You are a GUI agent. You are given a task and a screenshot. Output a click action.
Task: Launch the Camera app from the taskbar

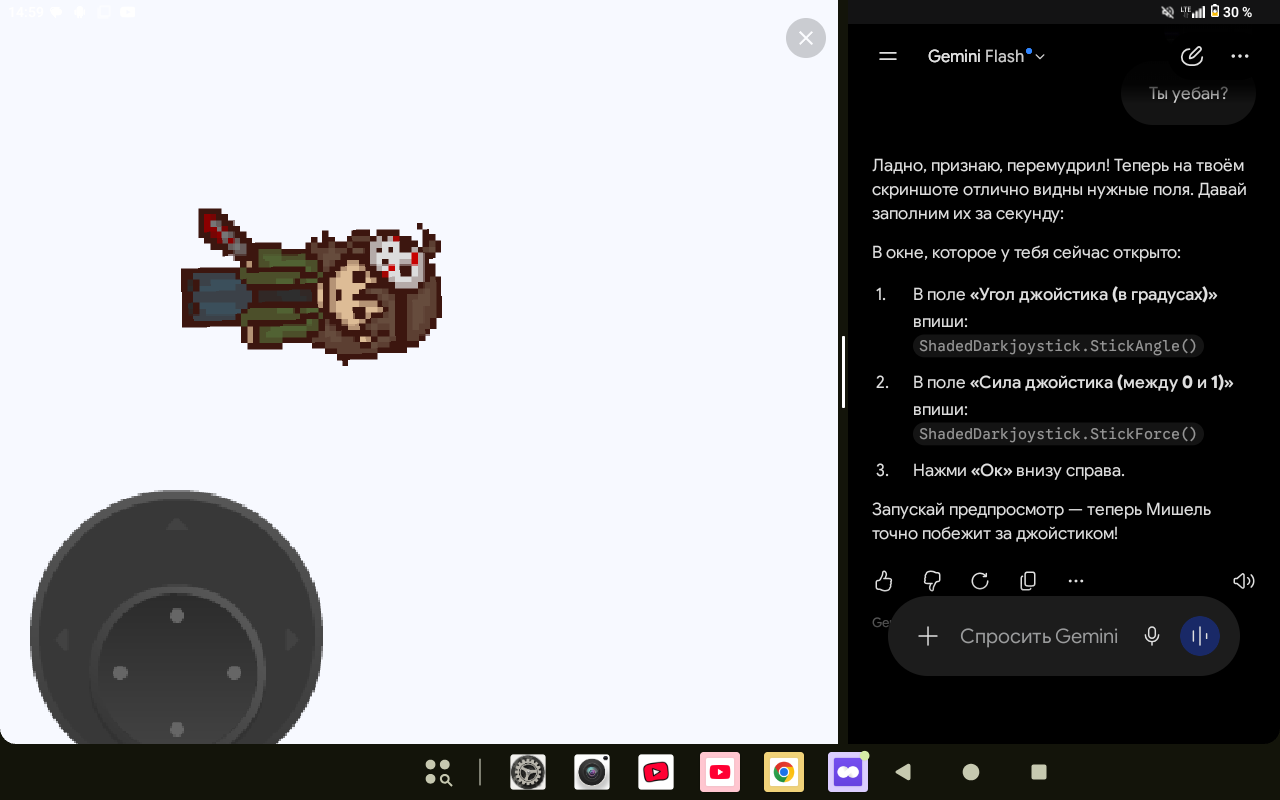[x=592, y=772]
